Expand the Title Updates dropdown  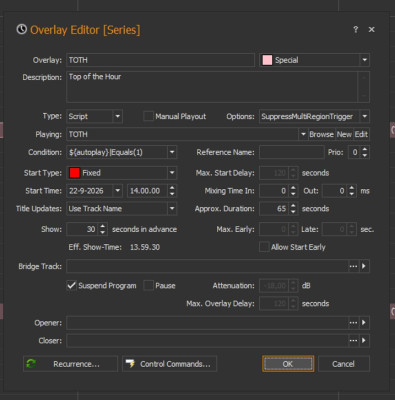(172, 209)
